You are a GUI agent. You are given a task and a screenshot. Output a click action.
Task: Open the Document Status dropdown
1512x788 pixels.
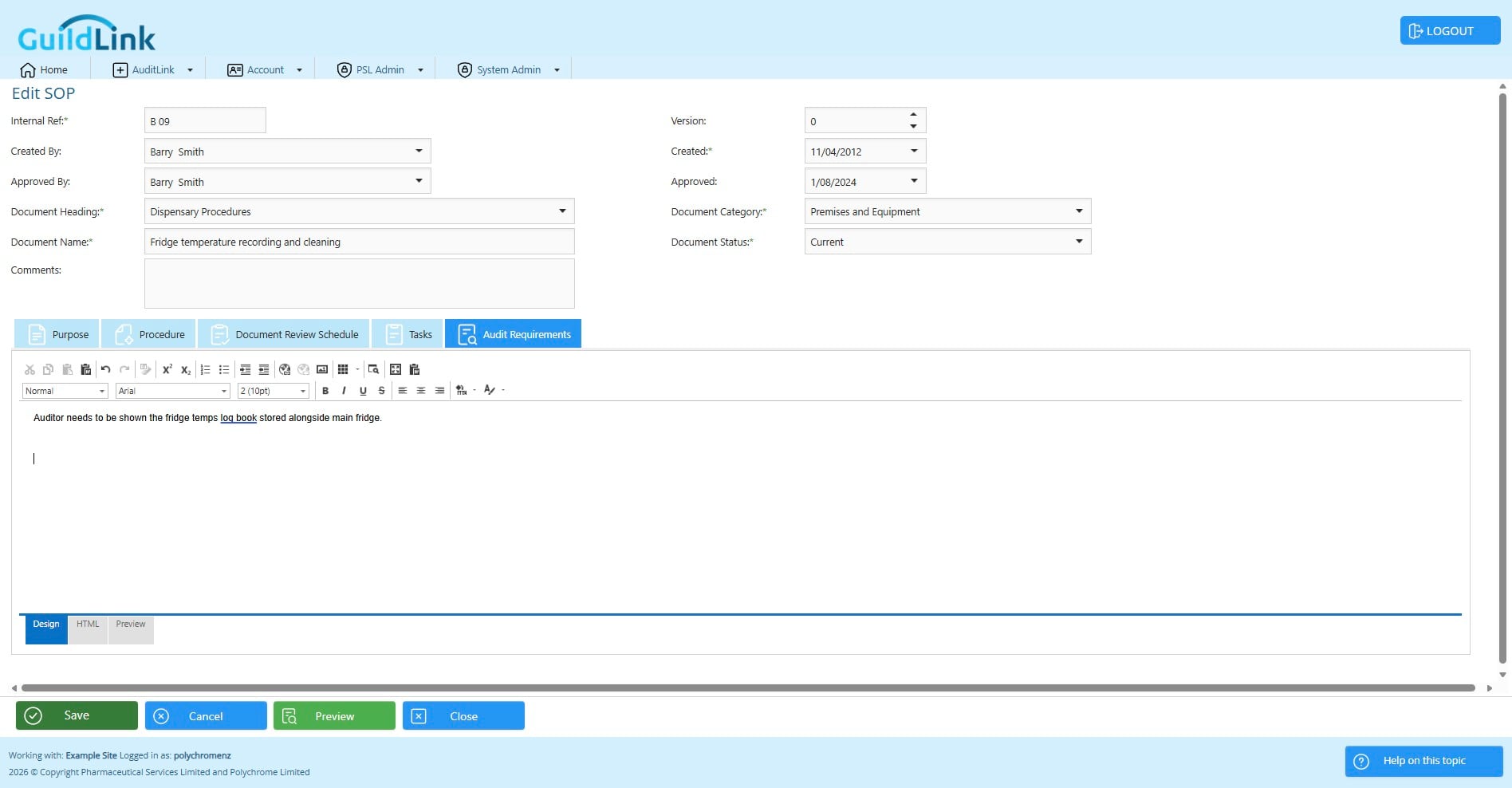1079,242
